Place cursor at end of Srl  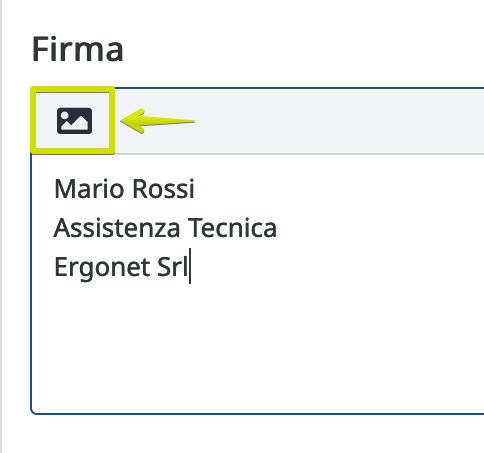click(189, 267)
